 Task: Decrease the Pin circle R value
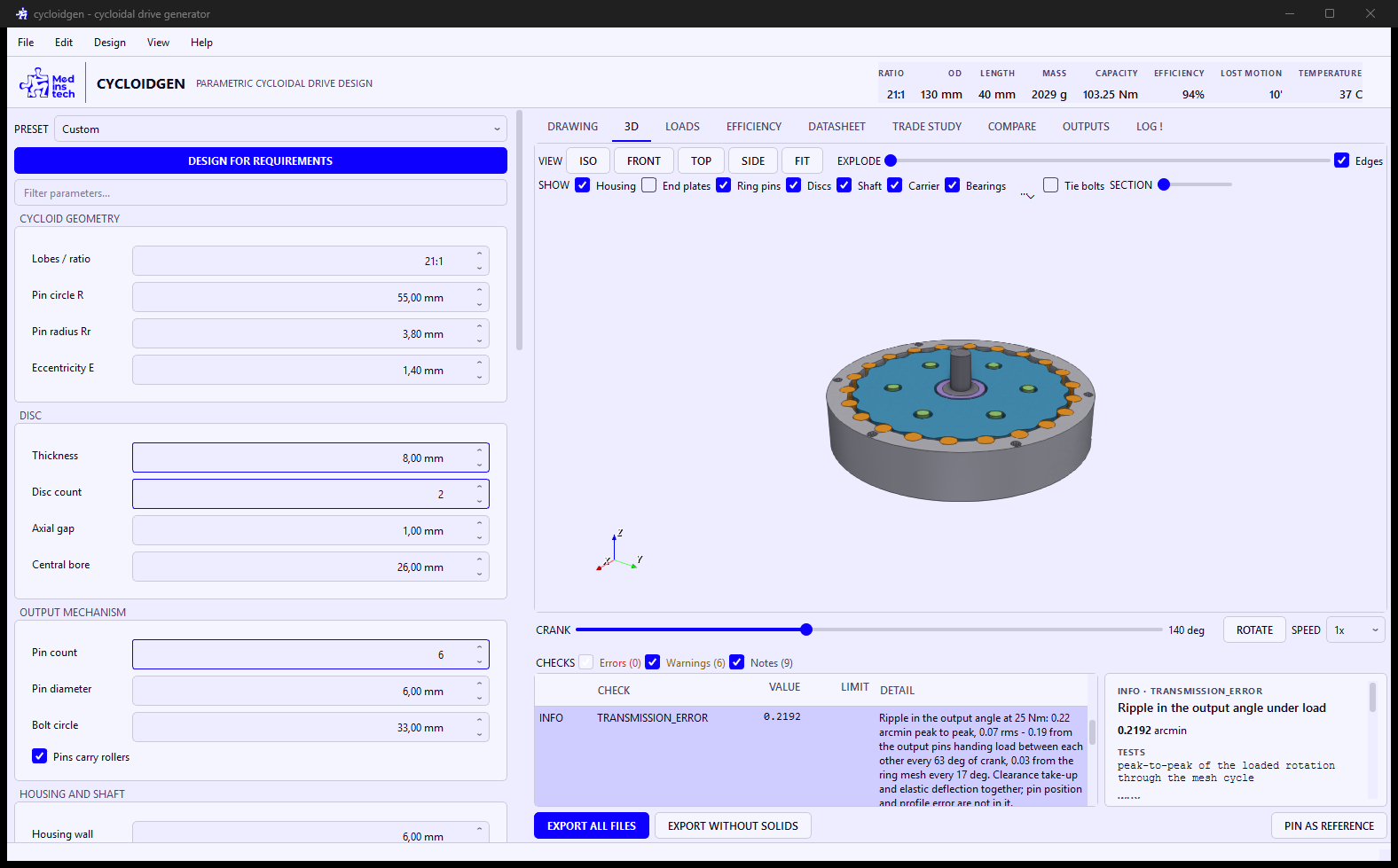[479, 304]
